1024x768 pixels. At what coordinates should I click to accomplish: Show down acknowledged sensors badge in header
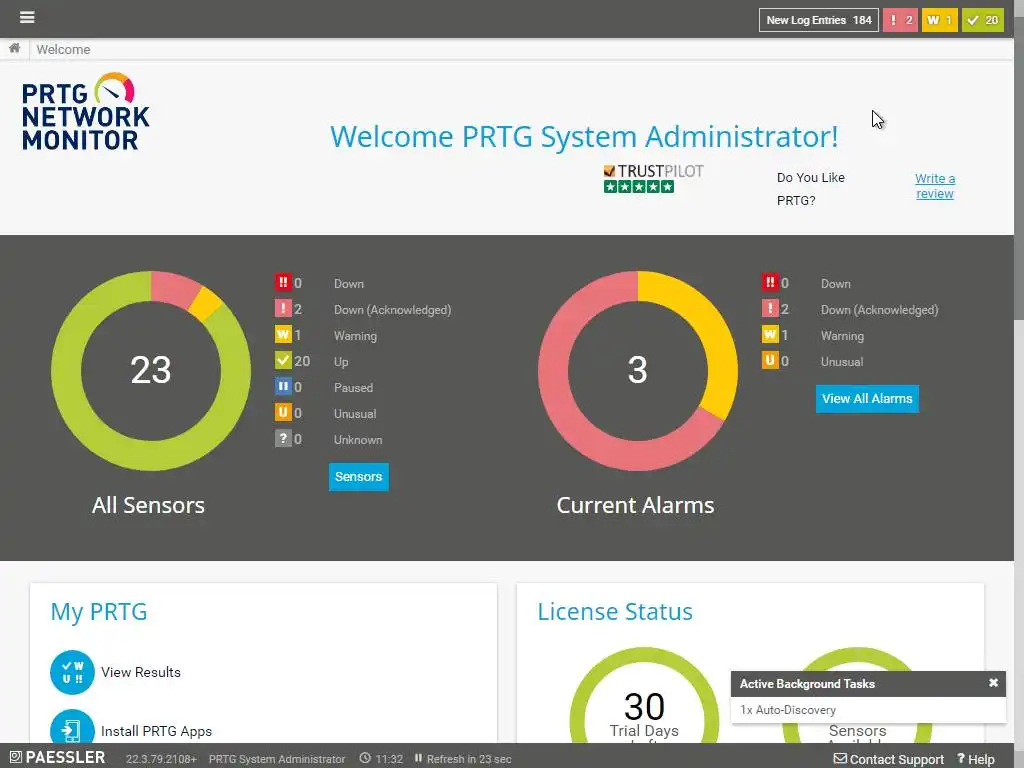point(900,20)
